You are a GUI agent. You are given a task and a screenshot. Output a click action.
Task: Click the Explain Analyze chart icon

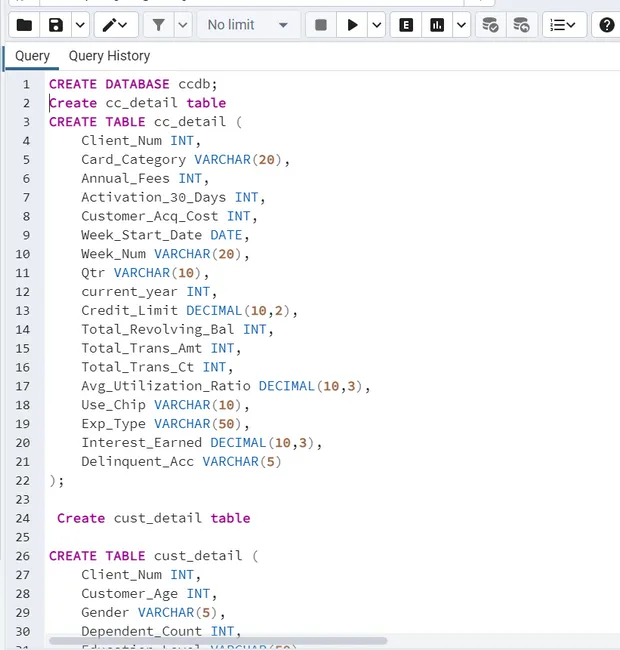tap(437, 25)
